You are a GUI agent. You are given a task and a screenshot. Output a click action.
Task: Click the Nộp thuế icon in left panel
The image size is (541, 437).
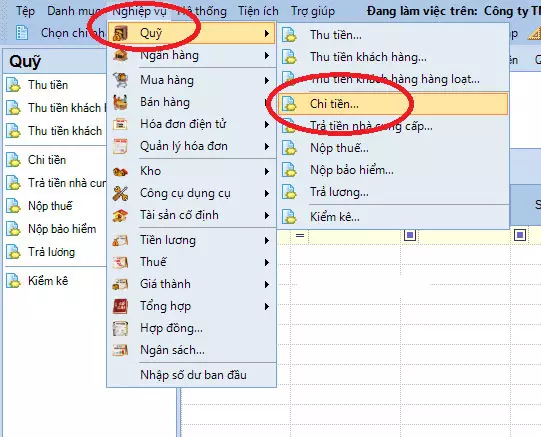point(13,206)
